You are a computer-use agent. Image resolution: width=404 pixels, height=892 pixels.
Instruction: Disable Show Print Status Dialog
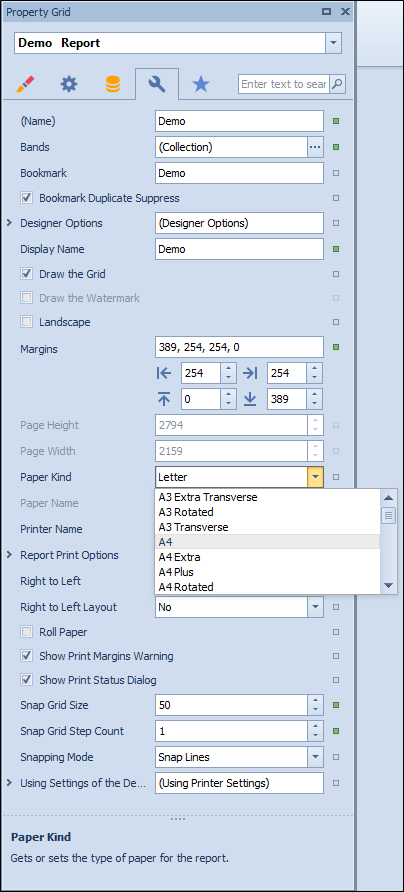[27, 680]
